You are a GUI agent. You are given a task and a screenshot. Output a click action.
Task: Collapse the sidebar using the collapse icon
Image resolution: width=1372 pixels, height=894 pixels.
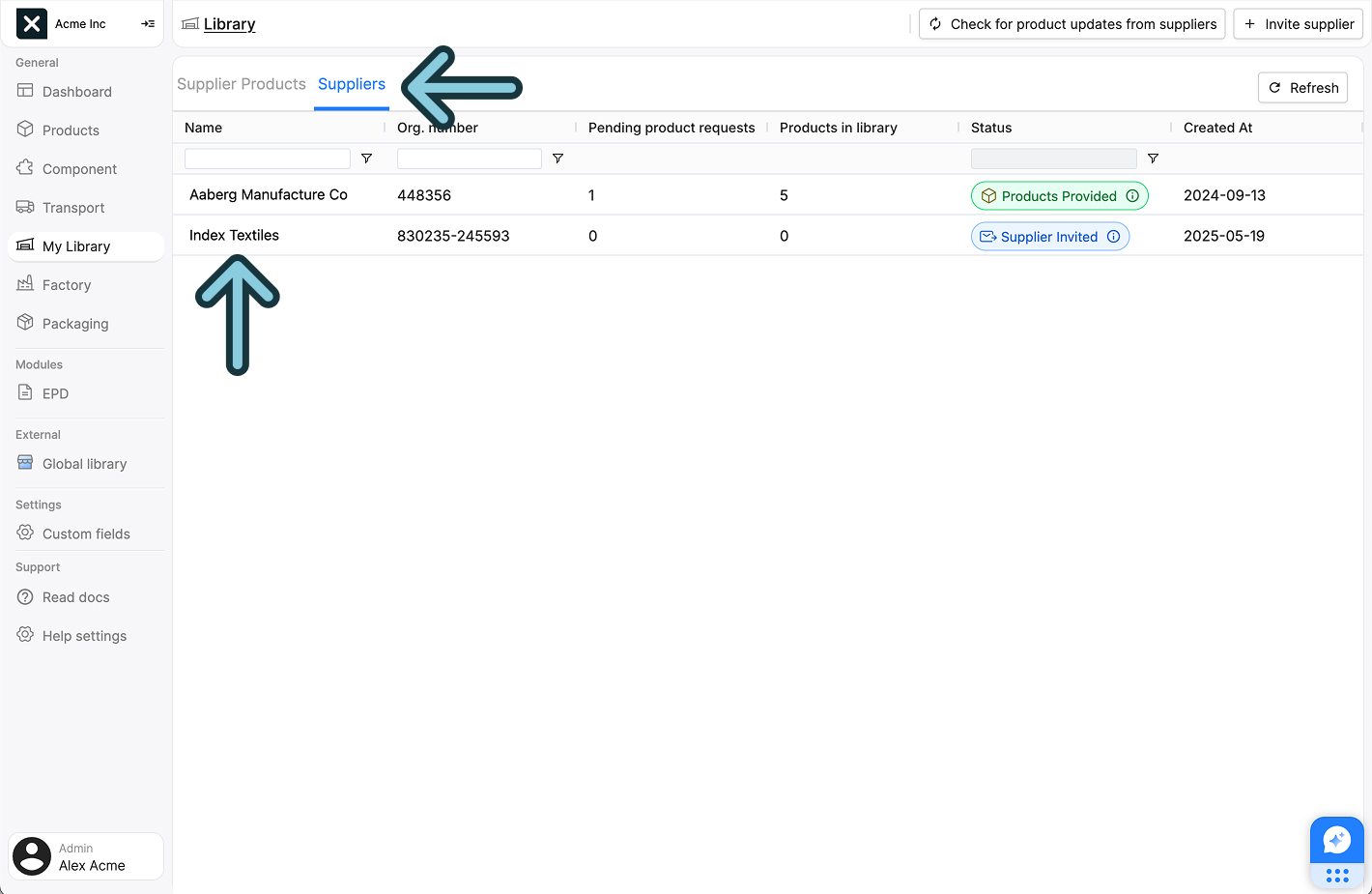click(x=148, y=24)
